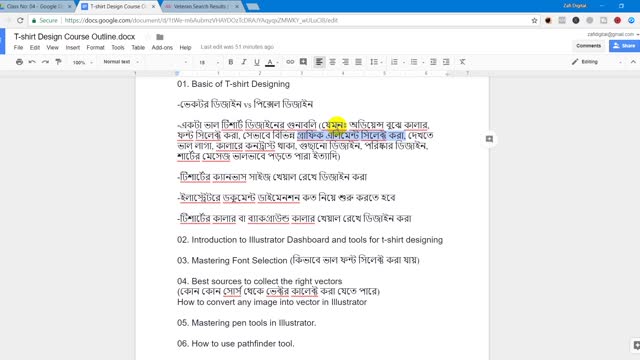Open the Normal text style dropdown

[121, 62]
